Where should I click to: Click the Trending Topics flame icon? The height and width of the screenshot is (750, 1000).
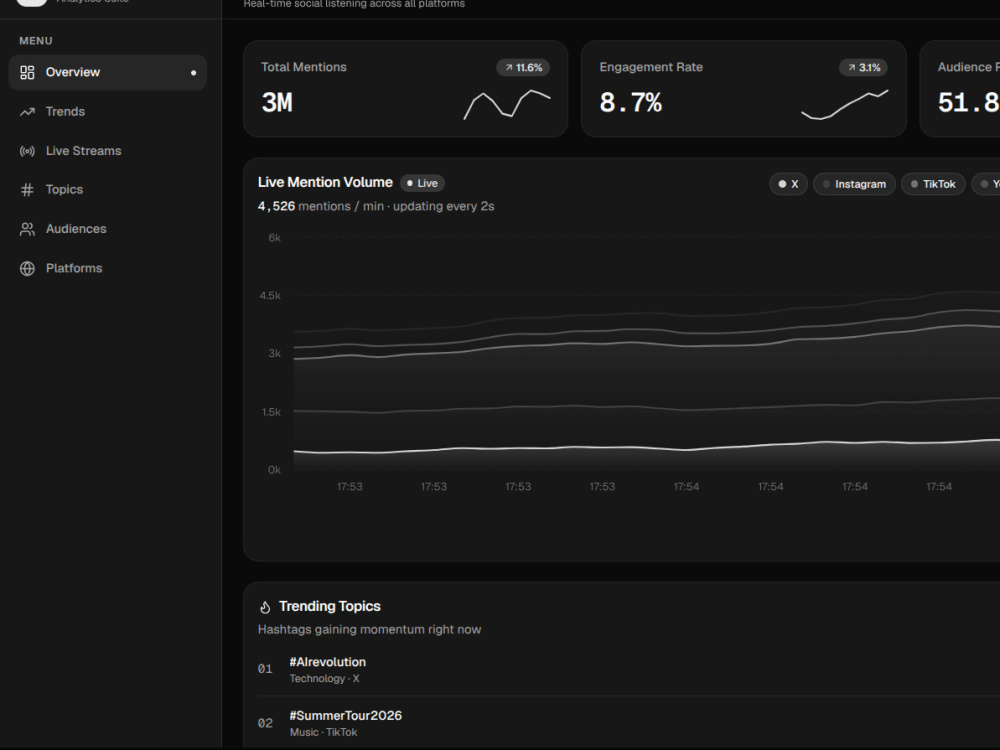265,607
